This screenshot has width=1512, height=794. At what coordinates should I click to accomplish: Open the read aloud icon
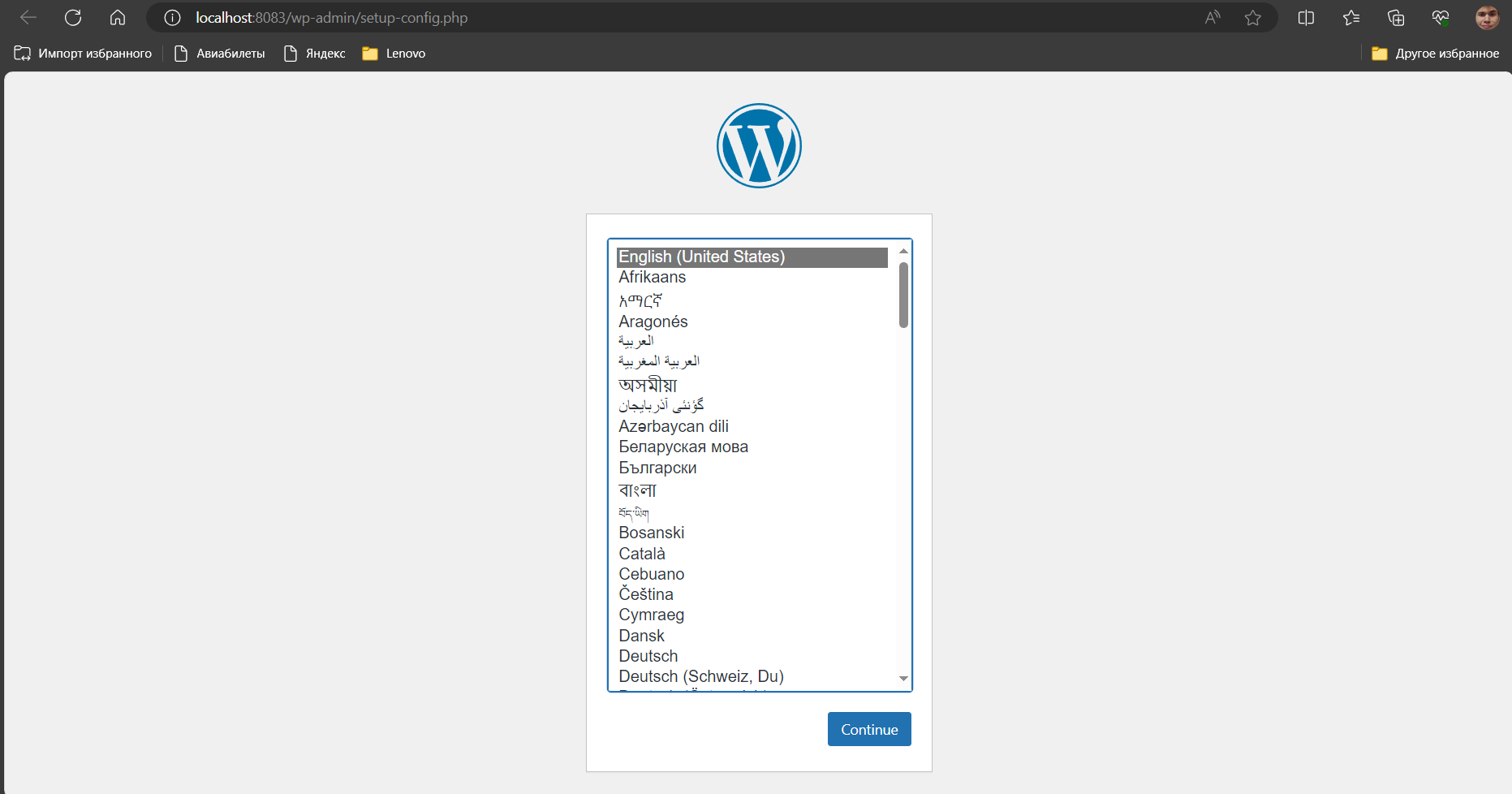1213,18
